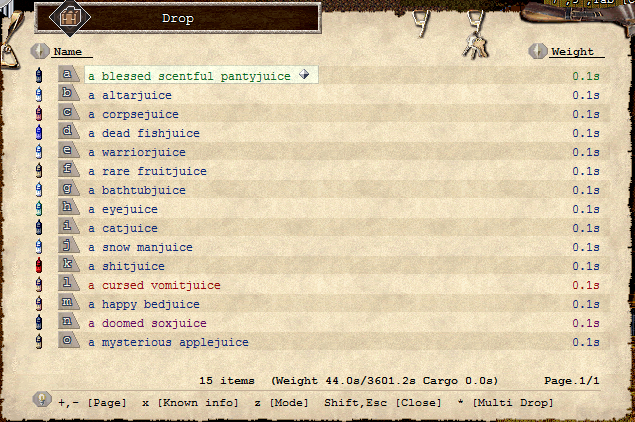Click the backpack icon beside Drop title
Image resolution: width=635 pixels, height=422 pixels.
(70, 18)
